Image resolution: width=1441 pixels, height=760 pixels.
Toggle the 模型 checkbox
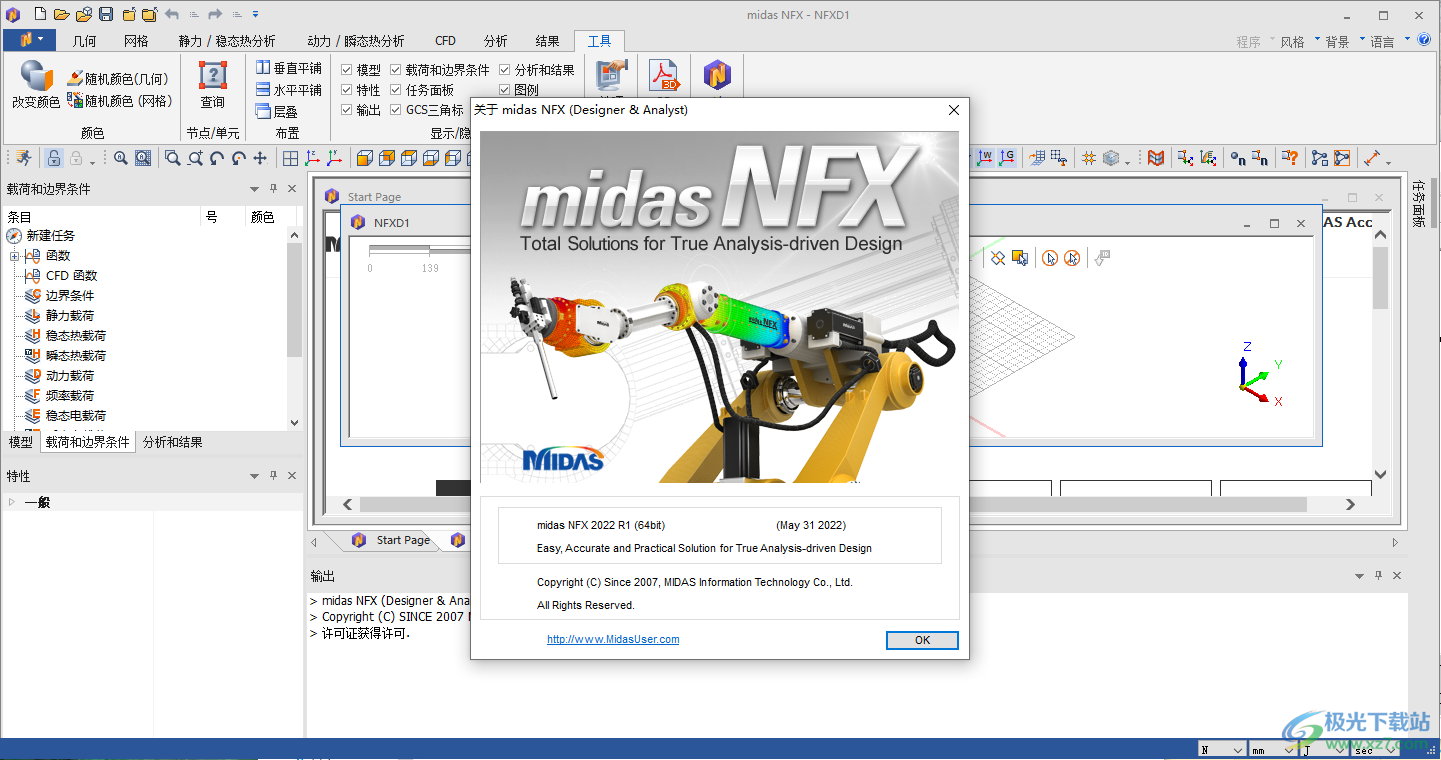coord(347,70)
